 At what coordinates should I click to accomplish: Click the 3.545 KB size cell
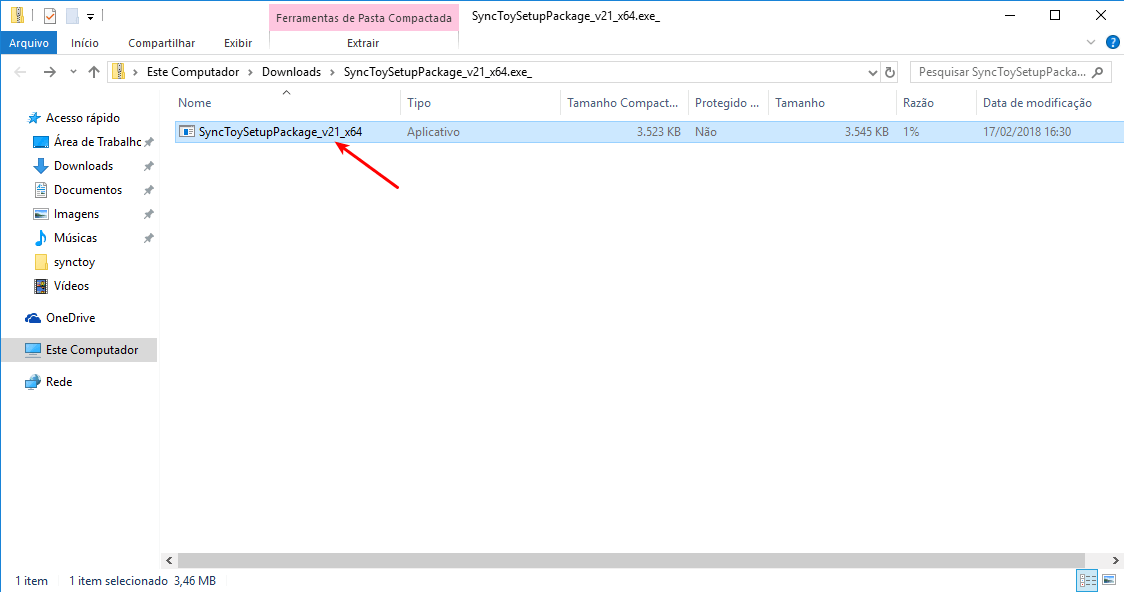[866, 132]
